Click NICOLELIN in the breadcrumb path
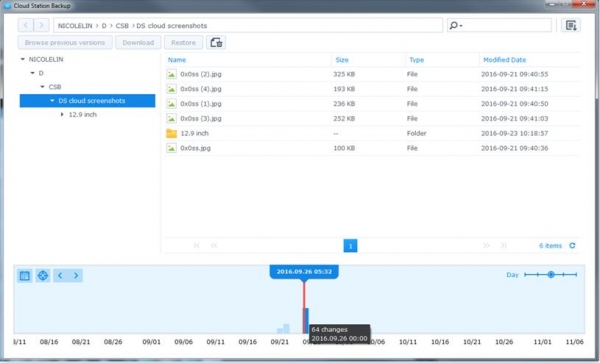The height and width of the screenshot is (363, 600). pyautogui.click(x=75, y=26)
